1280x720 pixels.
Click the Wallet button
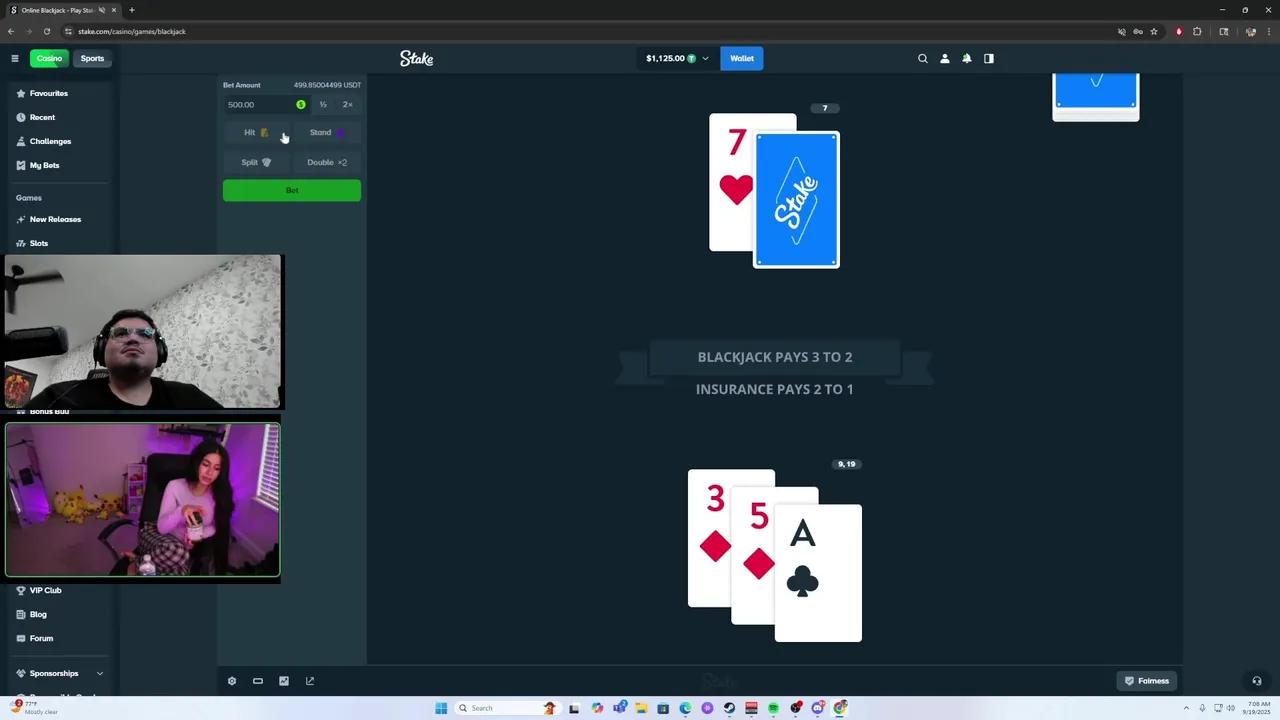[742, 58]
